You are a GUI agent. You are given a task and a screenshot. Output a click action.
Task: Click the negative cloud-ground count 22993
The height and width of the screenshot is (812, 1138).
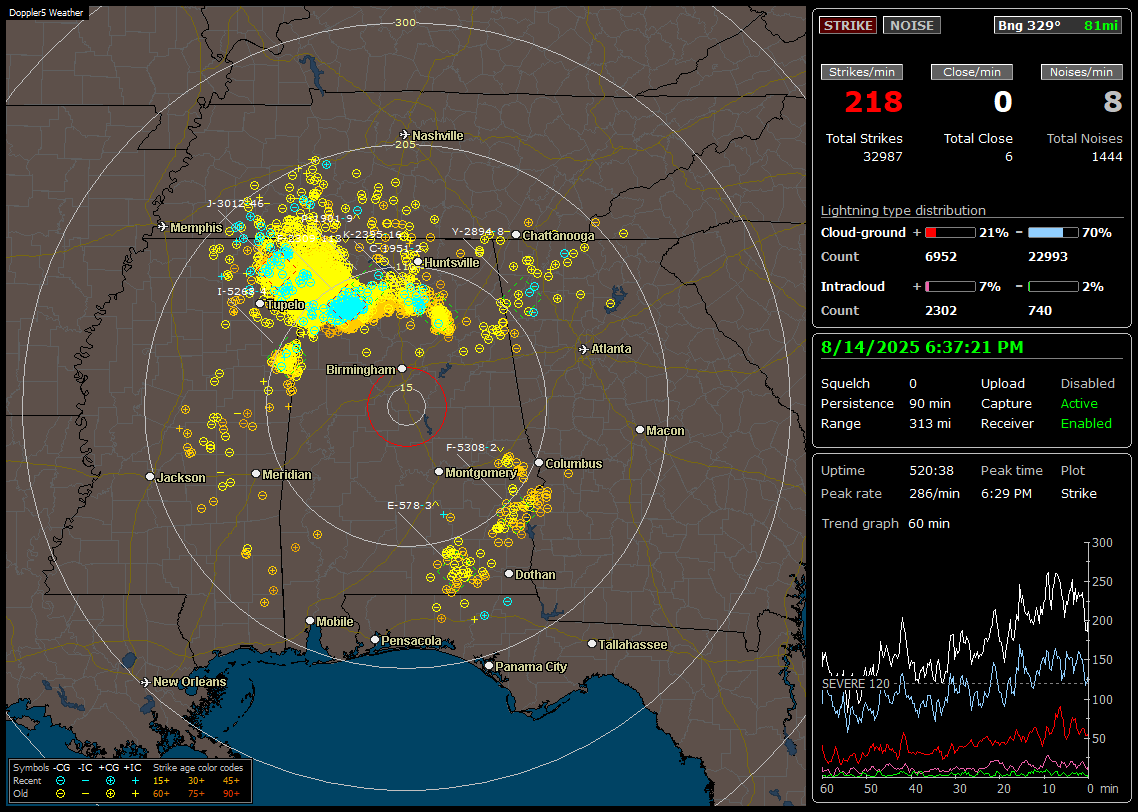[x=1048, y=257]
